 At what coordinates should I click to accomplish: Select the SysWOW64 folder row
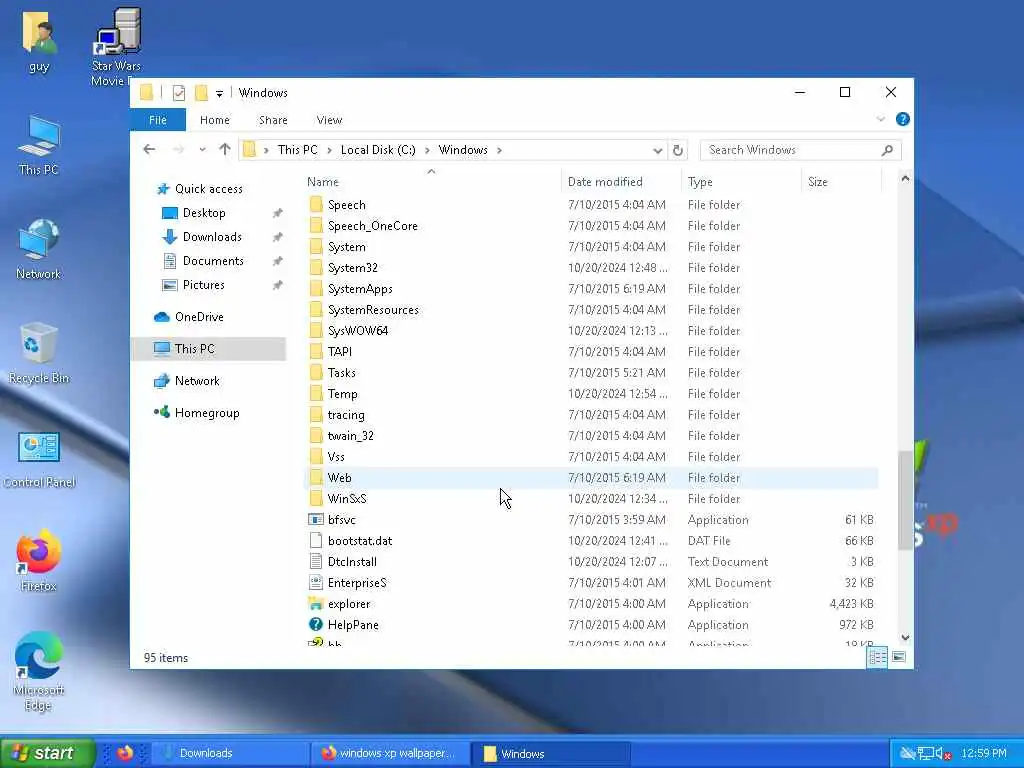click(x=592, y=330)
